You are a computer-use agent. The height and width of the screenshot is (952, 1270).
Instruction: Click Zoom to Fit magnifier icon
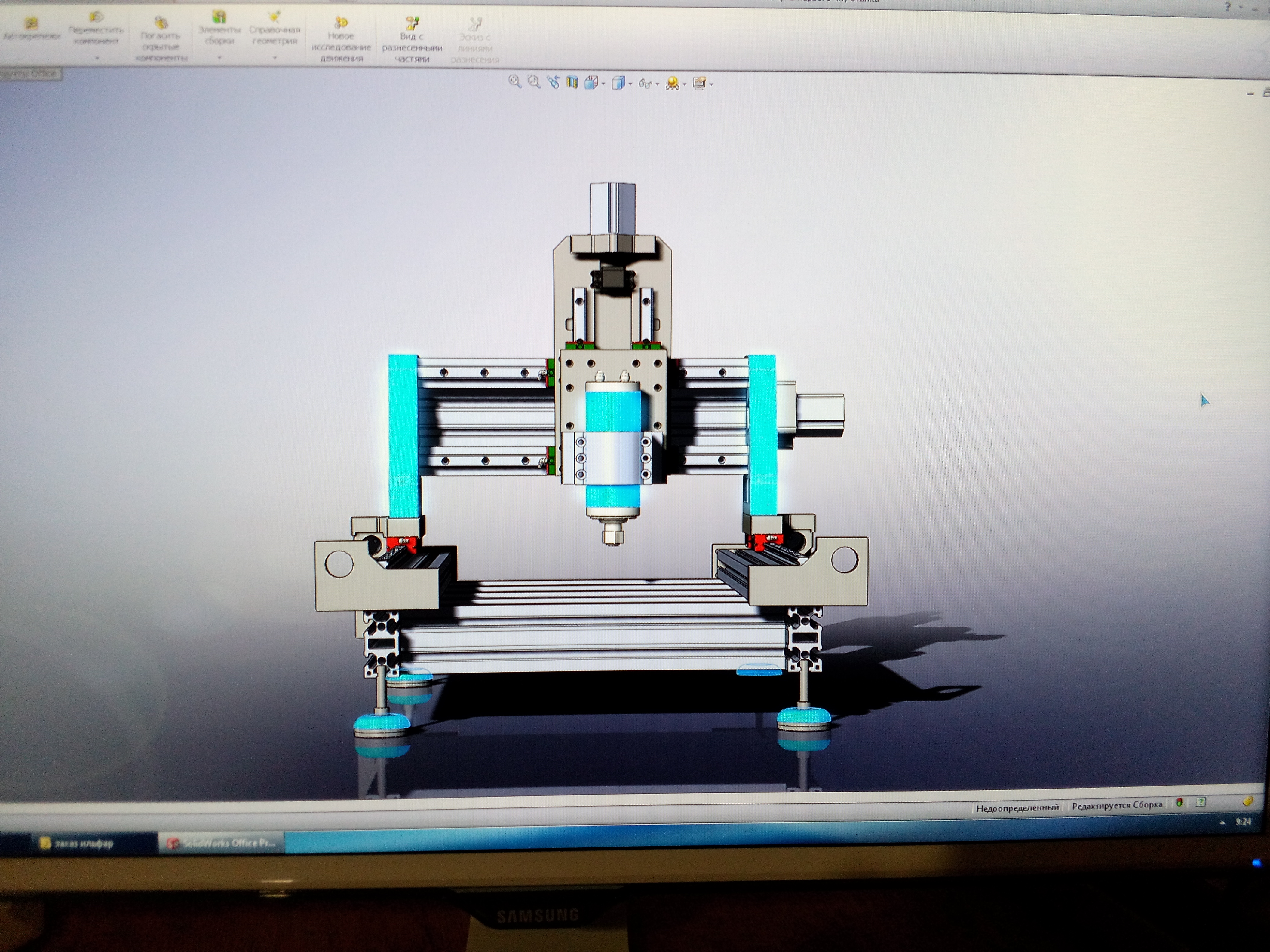[514, 82]
